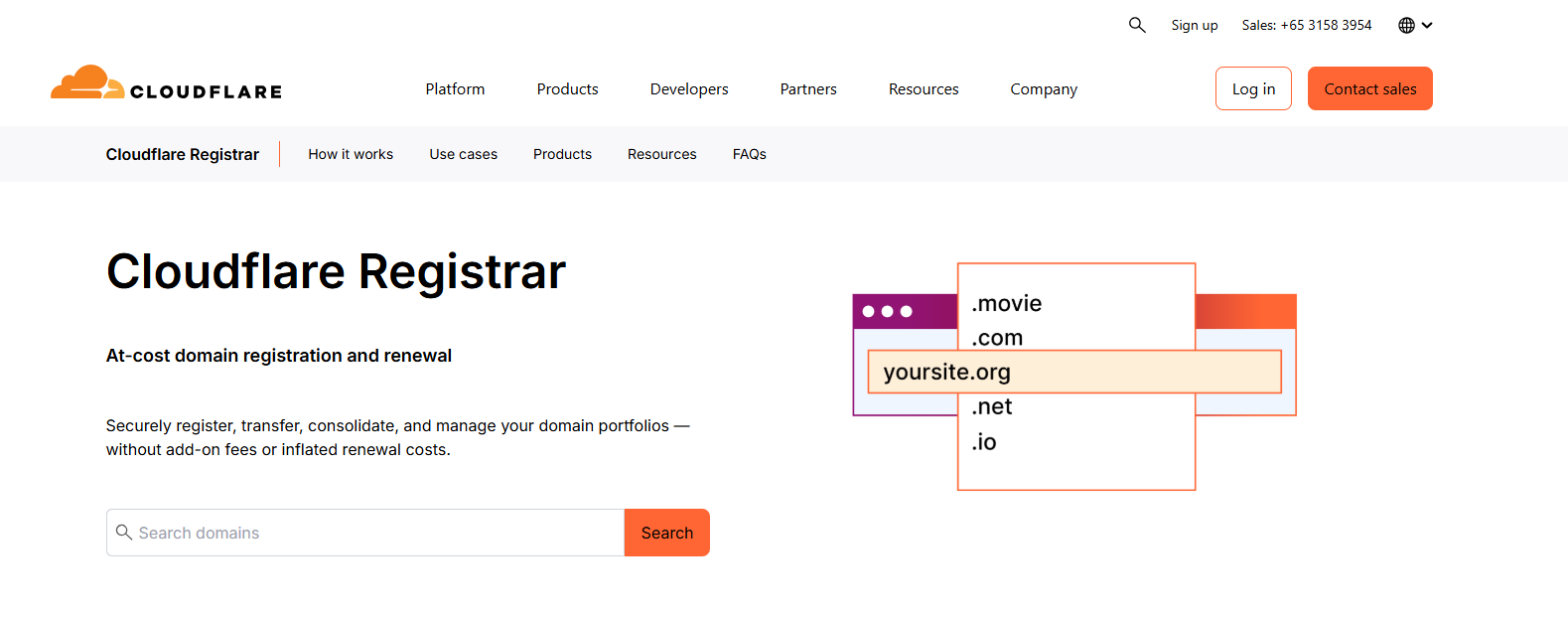Click the Cloudflare cloud logo
1568x621 pixels.
tap(87, 82)
